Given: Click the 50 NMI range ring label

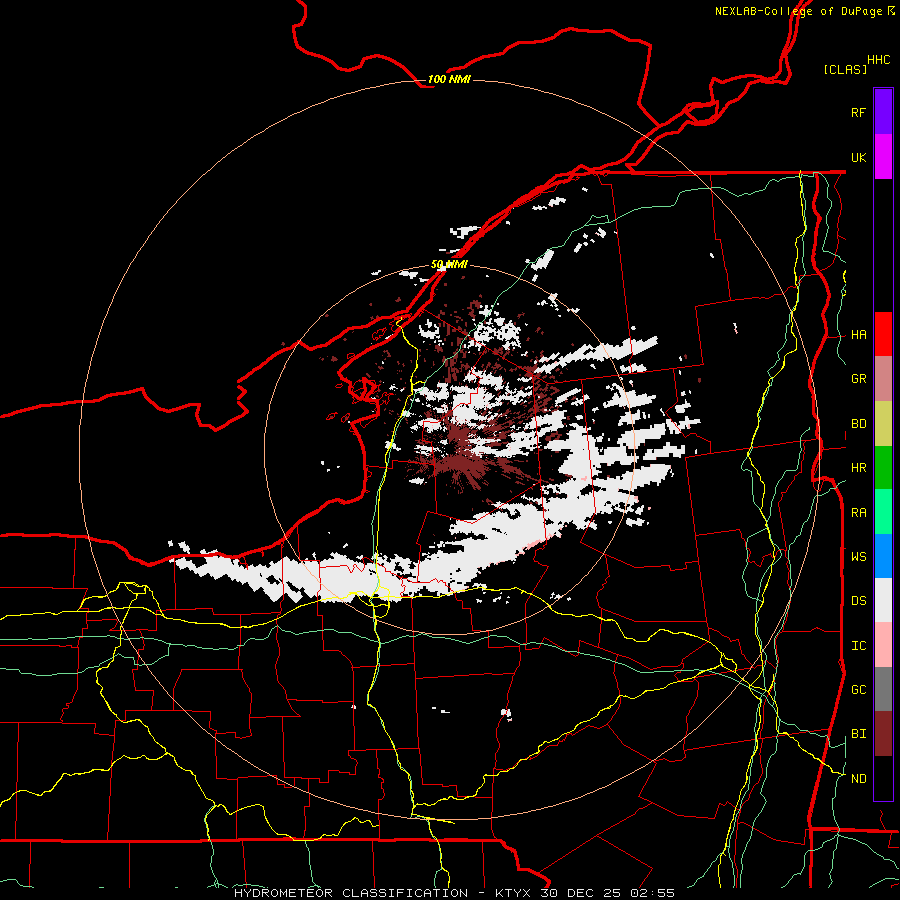Looking at the screenshot, I should coord(449,265).
